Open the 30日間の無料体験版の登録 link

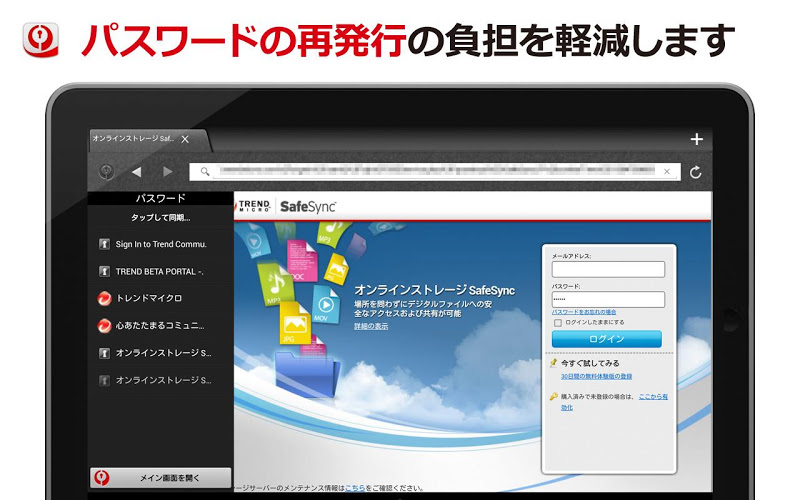(x=596, y=377)
